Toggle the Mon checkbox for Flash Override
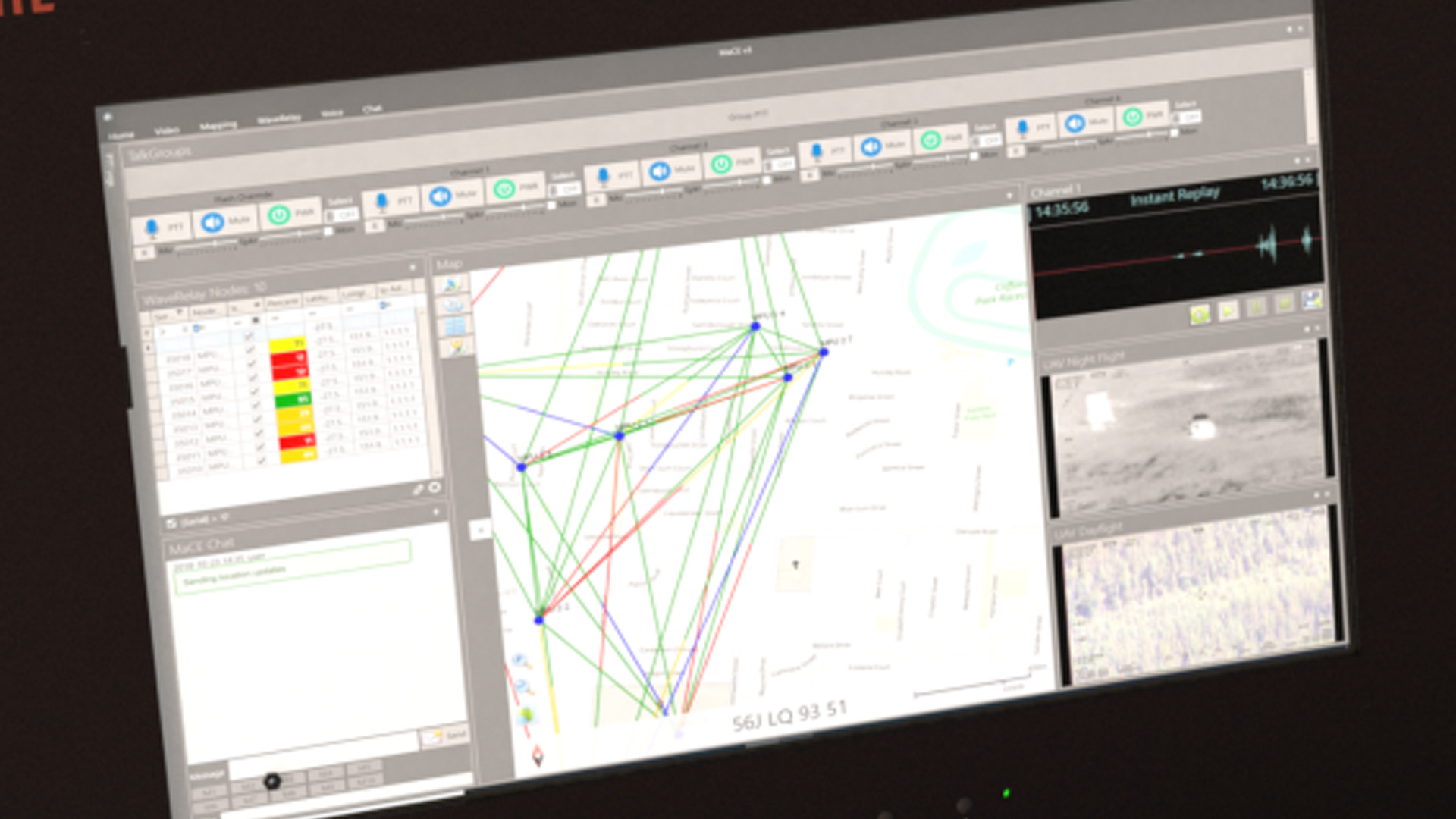The height and width of the screenshot is (819, 1456). [329, 231]
